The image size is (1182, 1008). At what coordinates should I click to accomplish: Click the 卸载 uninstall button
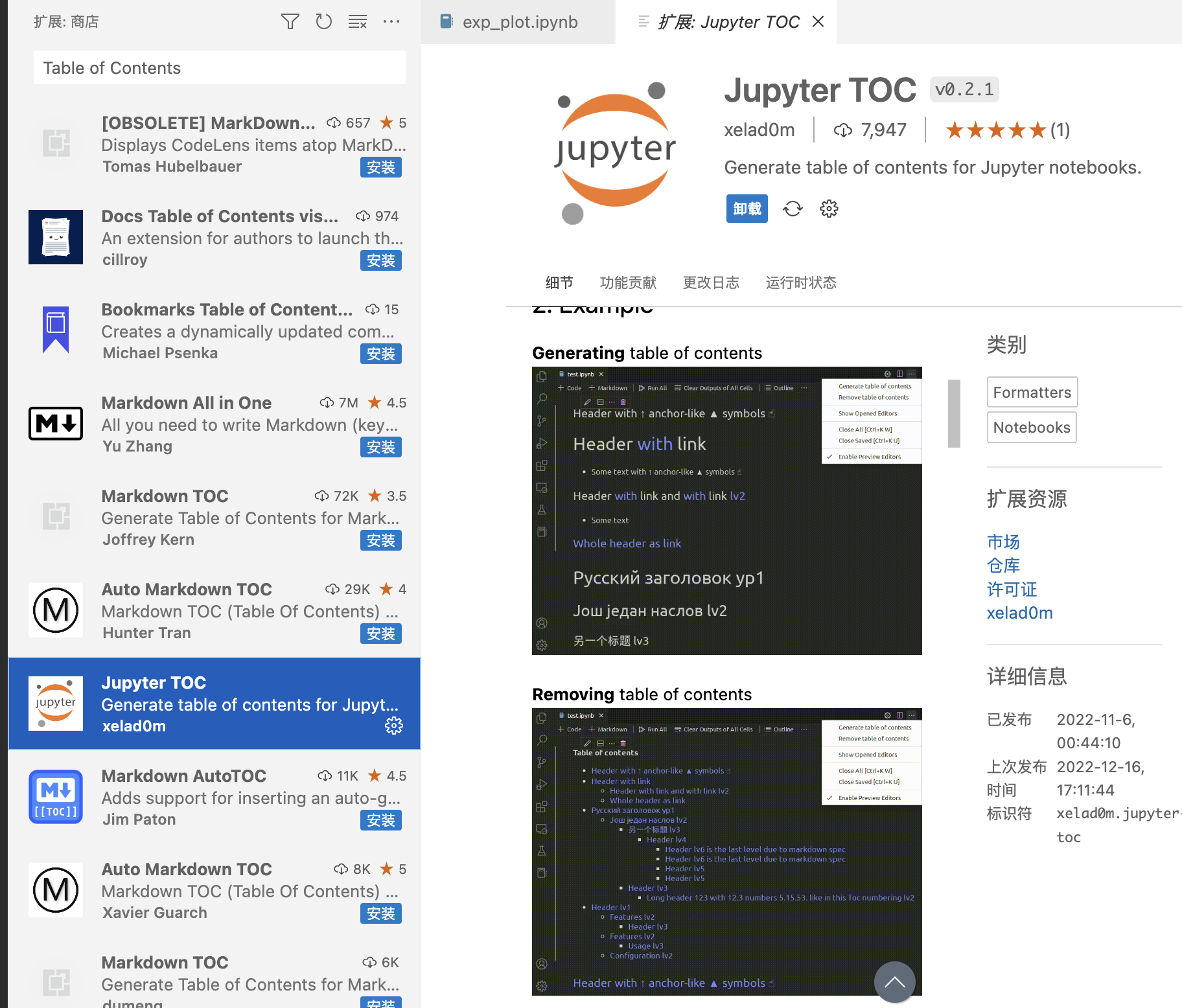[x=747, y=209]
